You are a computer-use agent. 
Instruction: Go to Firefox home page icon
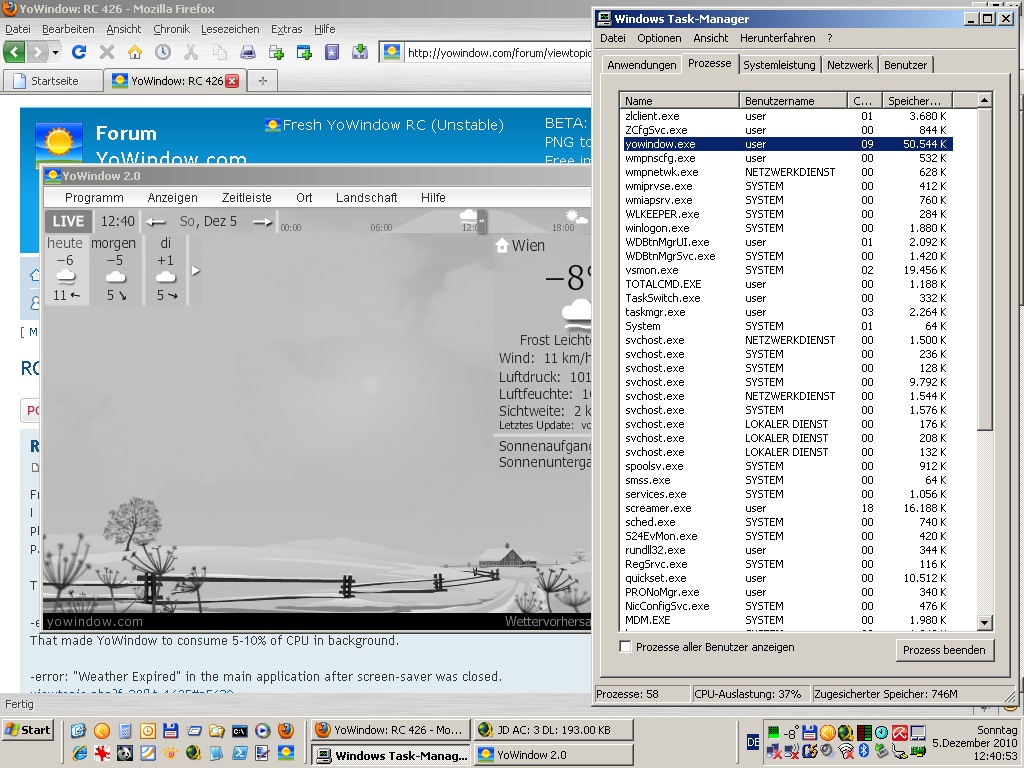135,52
